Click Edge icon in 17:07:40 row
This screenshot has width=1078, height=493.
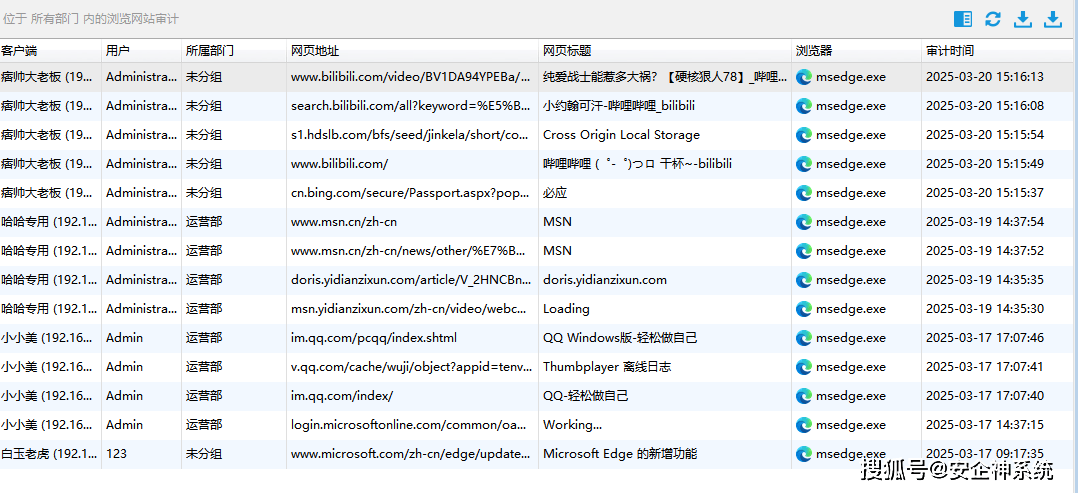pyautogui.click(x=804, y=396)
